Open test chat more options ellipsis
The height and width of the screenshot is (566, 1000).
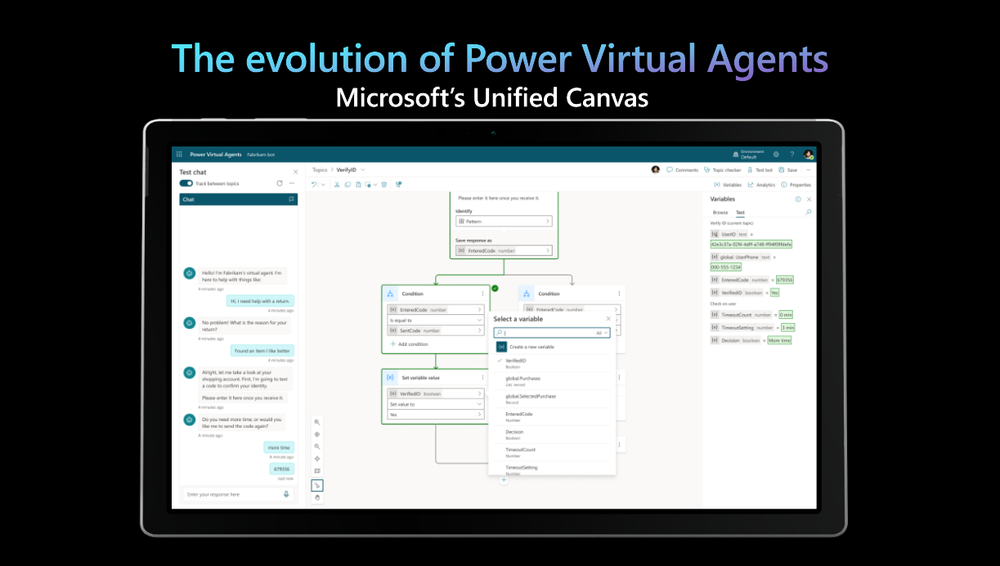click(x=291, y=183)
